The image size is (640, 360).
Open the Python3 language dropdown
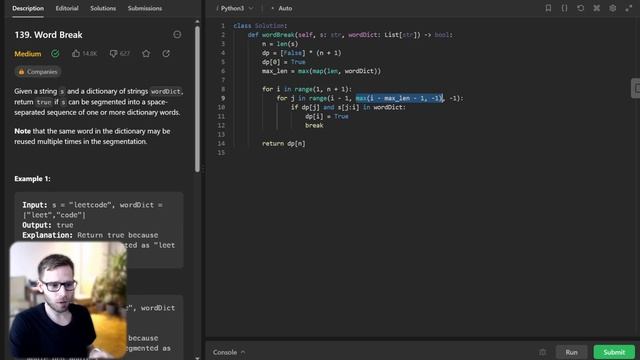(235, 8)
